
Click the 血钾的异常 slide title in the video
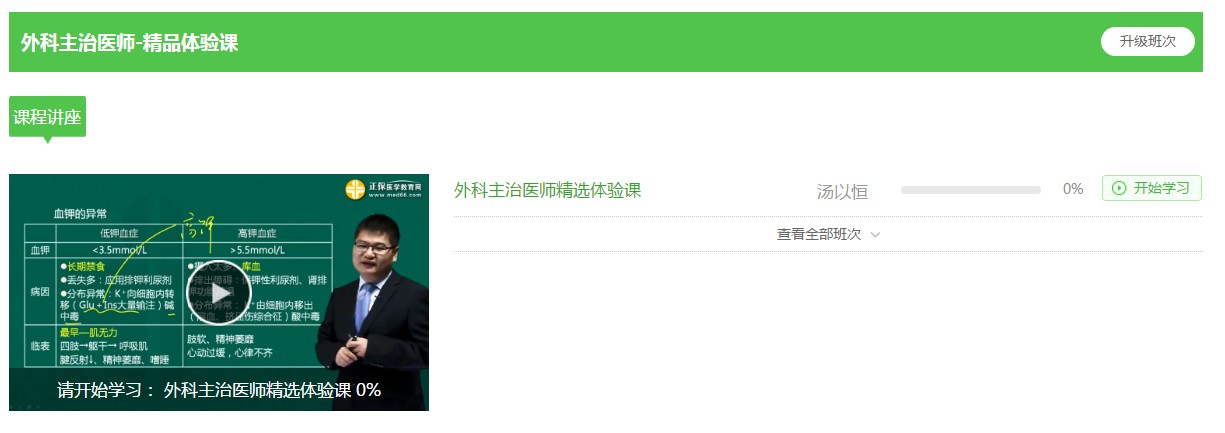[80, 213]
